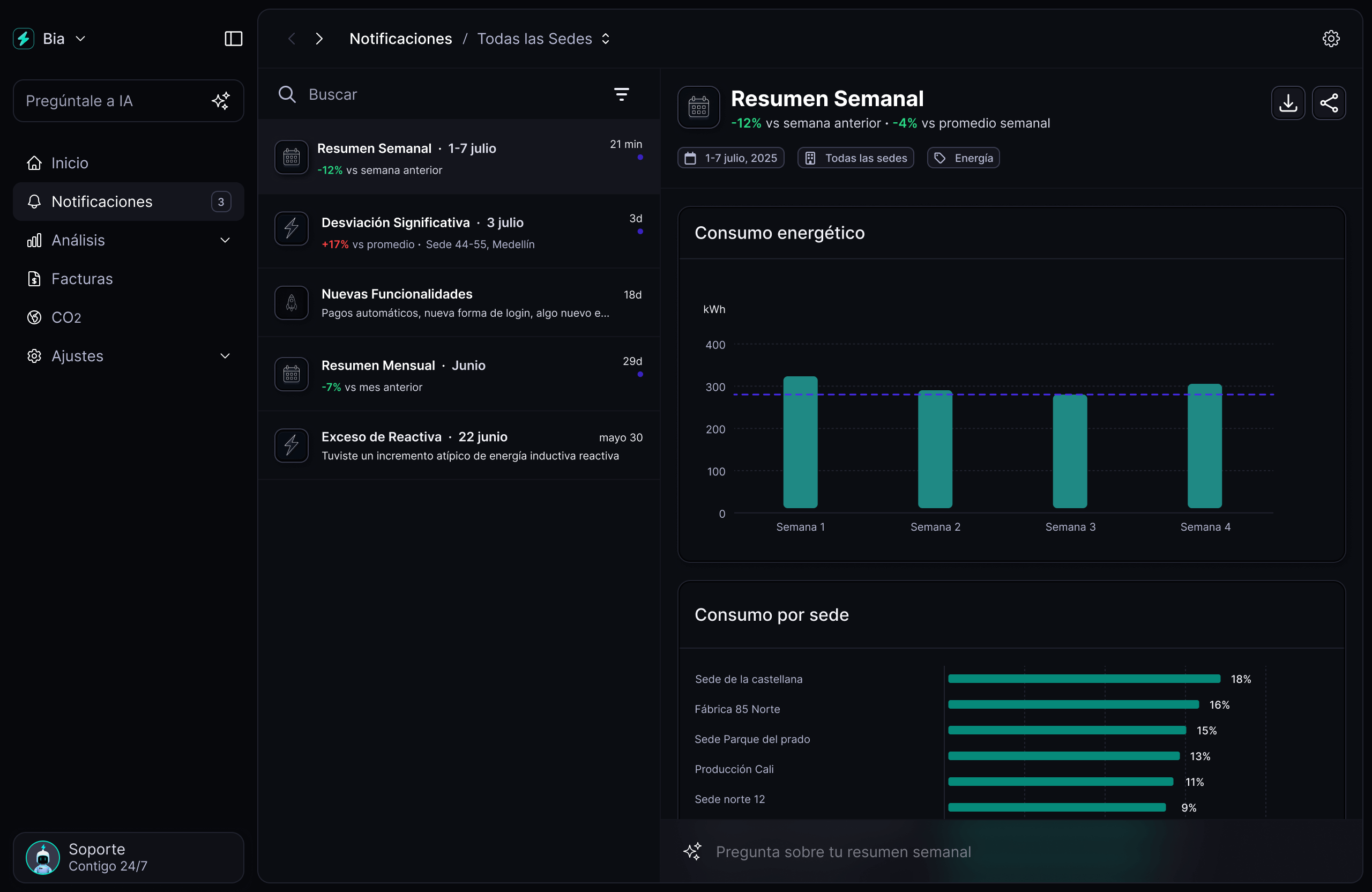Click the share icon on the weekly report
This screenshot has height=892, width=1372.
pyautogui.click(x=1329, y=102)
